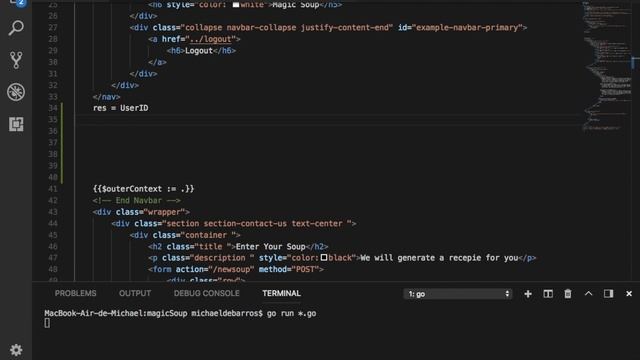Open the Extensions view
Viewport: 640px width, 360px height.
[x=16, y=124]
